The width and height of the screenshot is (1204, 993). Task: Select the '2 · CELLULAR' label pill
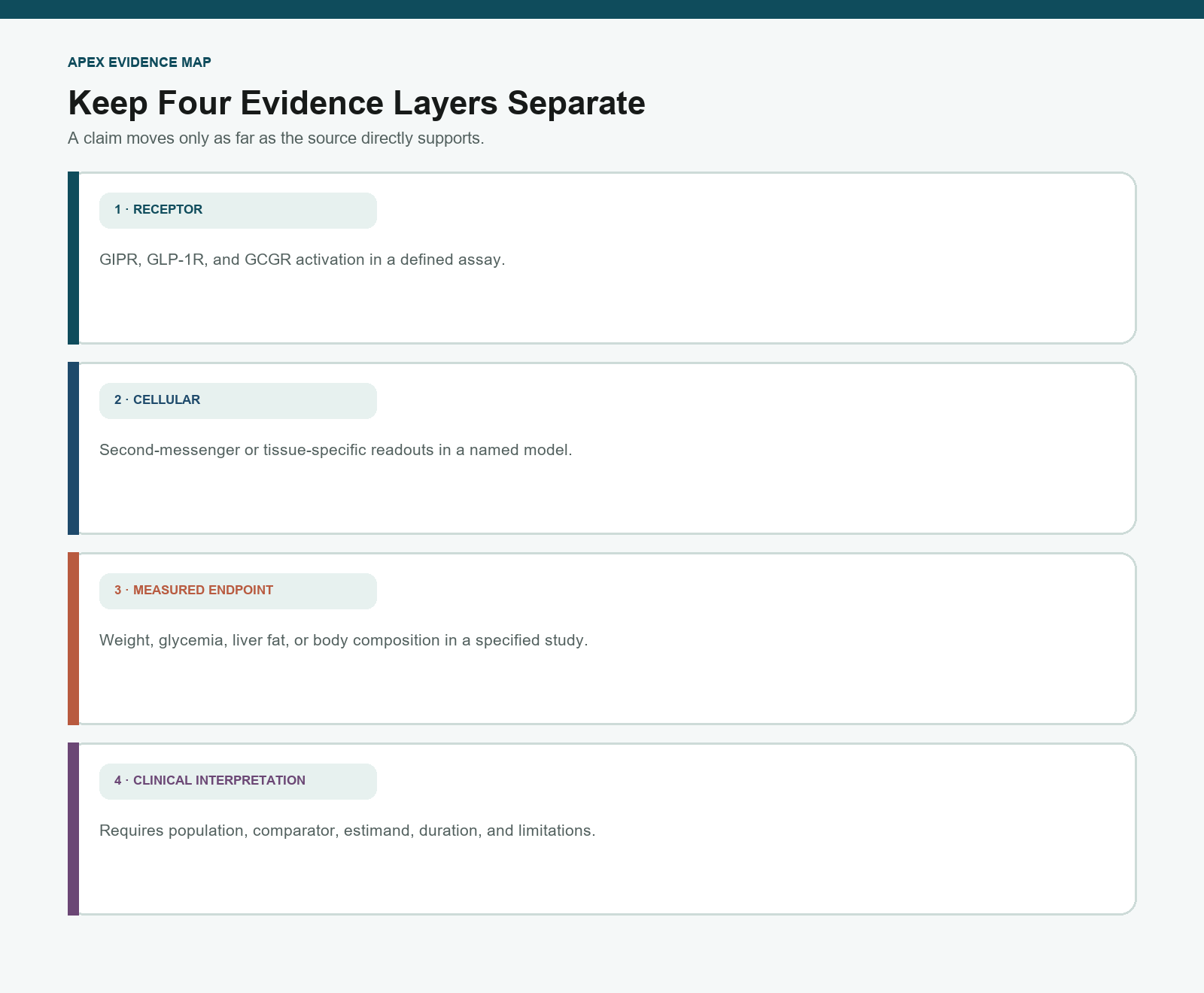coord(238,401)
